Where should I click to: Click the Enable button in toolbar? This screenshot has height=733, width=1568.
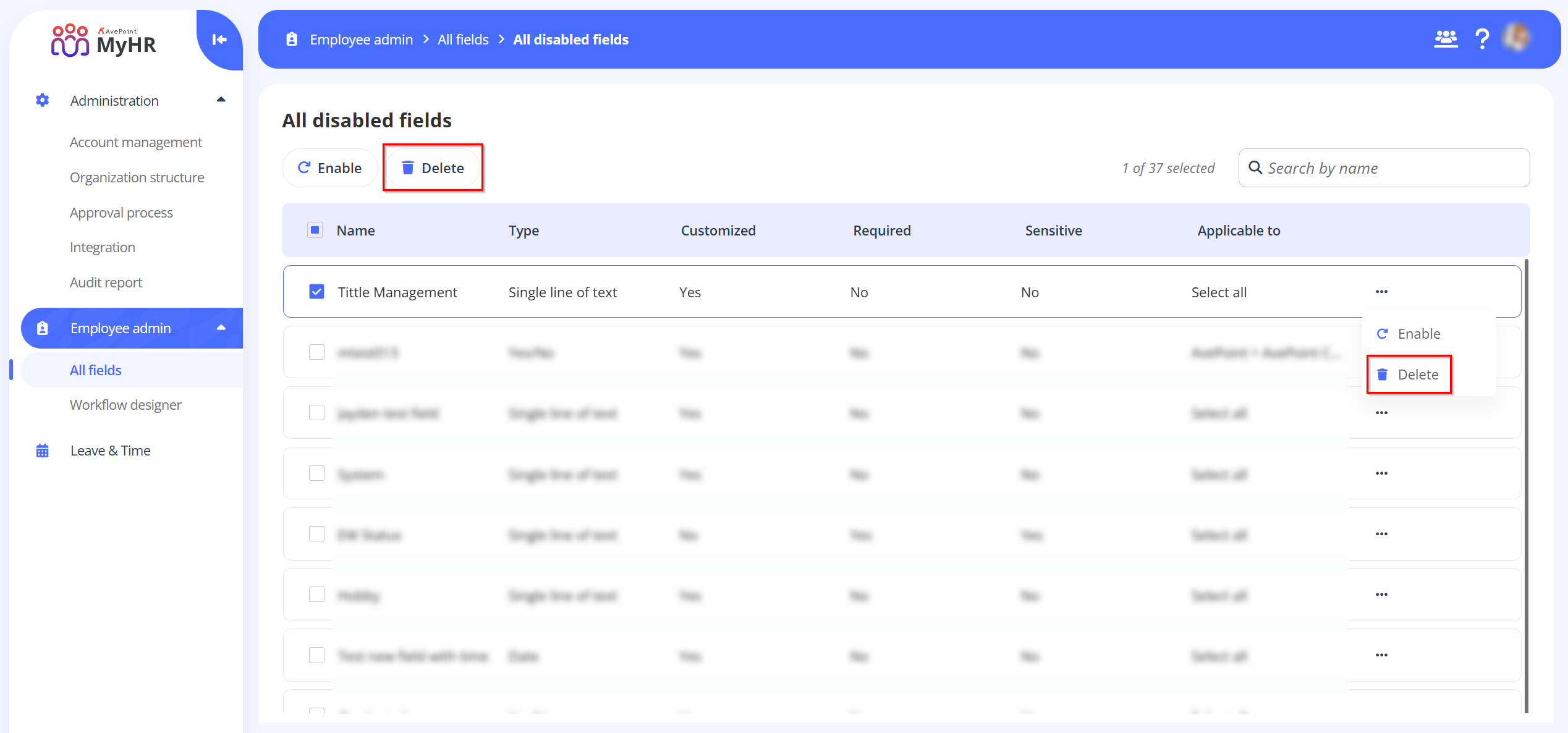(330, 168)
